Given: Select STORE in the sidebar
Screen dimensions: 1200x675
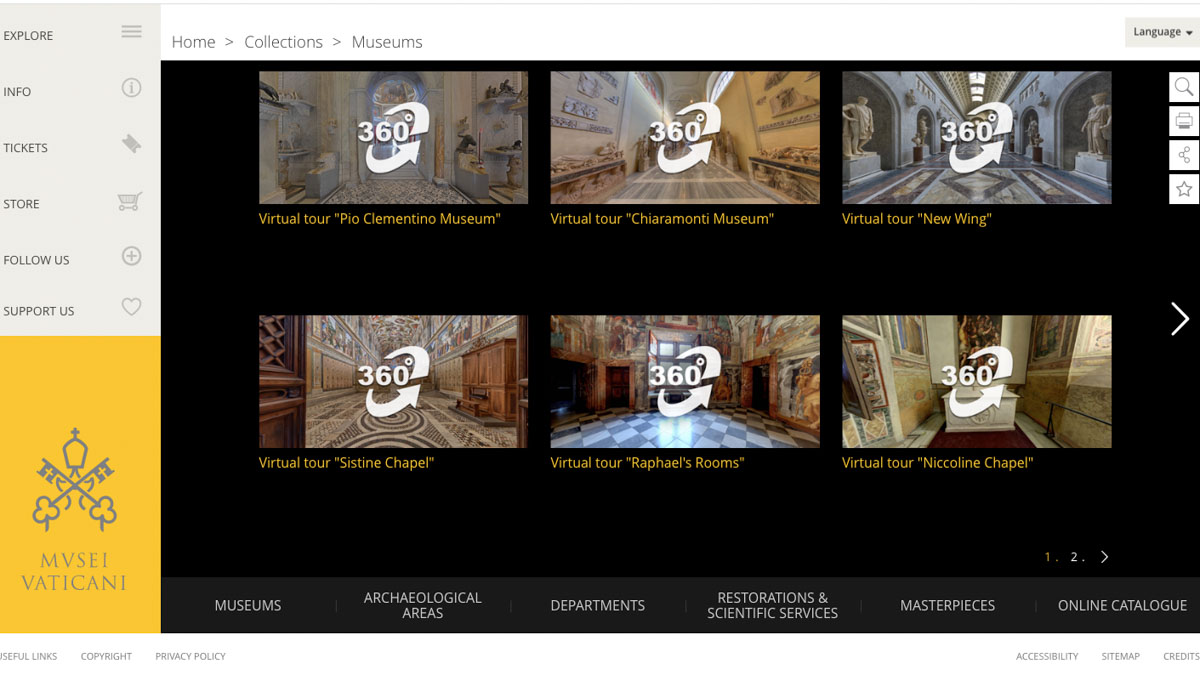Looking at the screenshot, I should click(21, 203).
